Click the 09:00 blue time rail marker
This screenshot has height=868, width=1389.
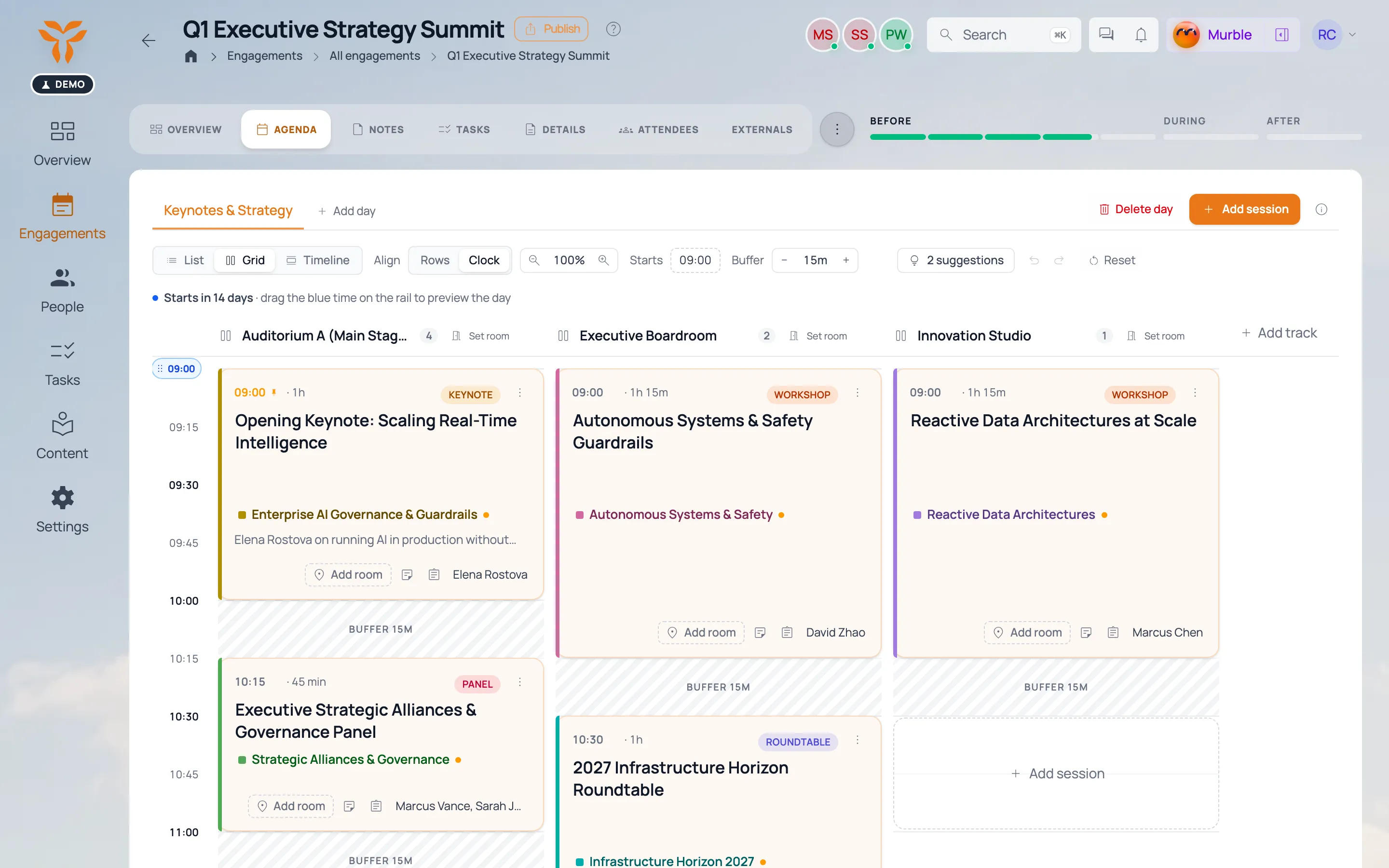click(177, 368)
